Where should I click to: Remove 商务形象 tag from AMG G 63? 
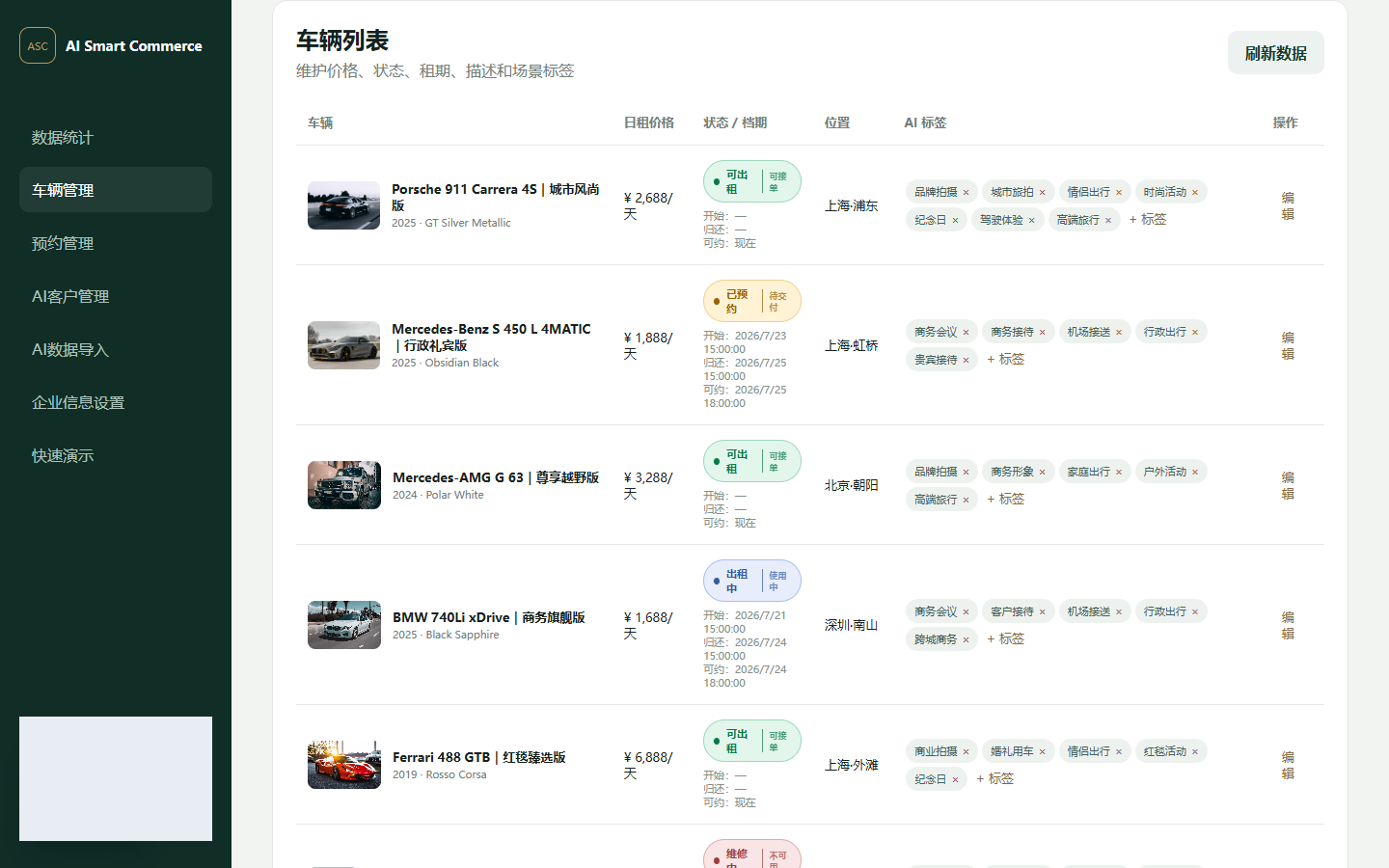pos(1042,472)
